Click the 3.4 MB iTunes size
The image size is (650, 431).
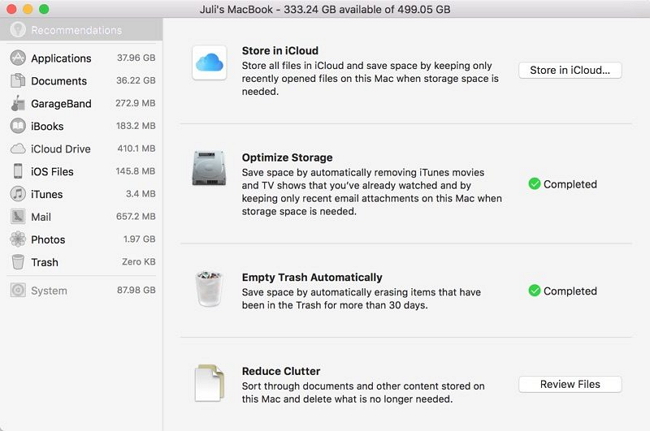tap(141, 194)
